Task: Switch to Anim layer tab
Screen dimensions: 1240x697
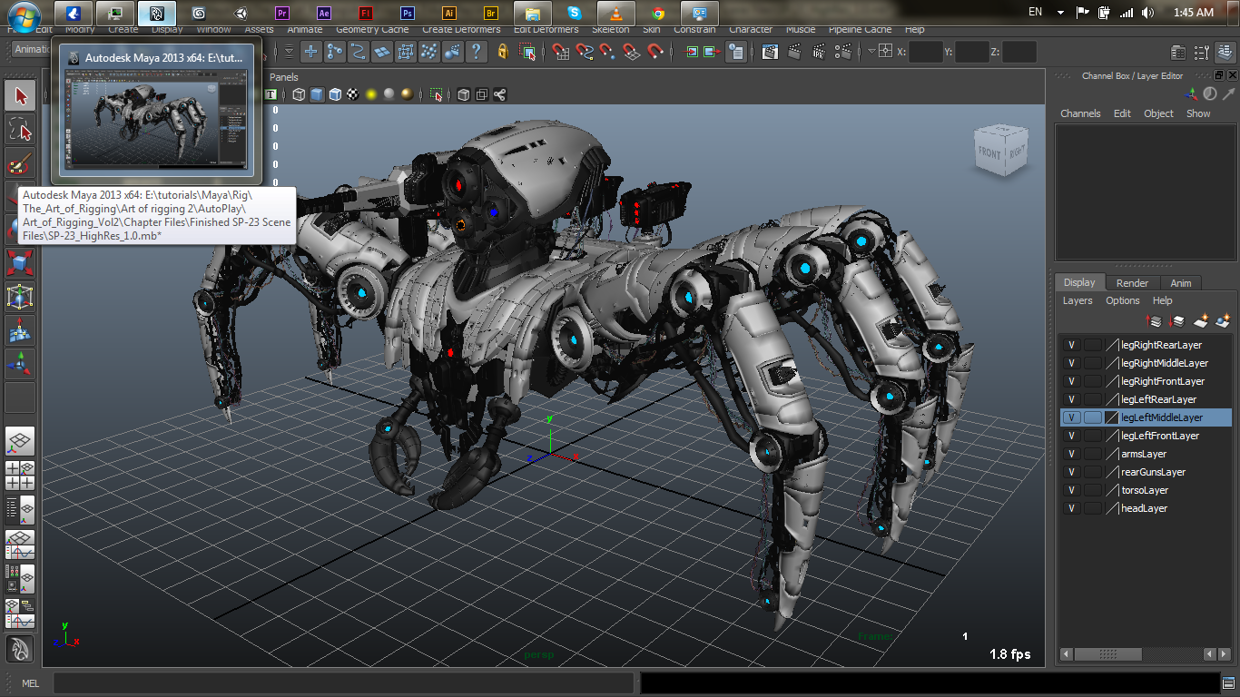Action: tap(1181, 283)
